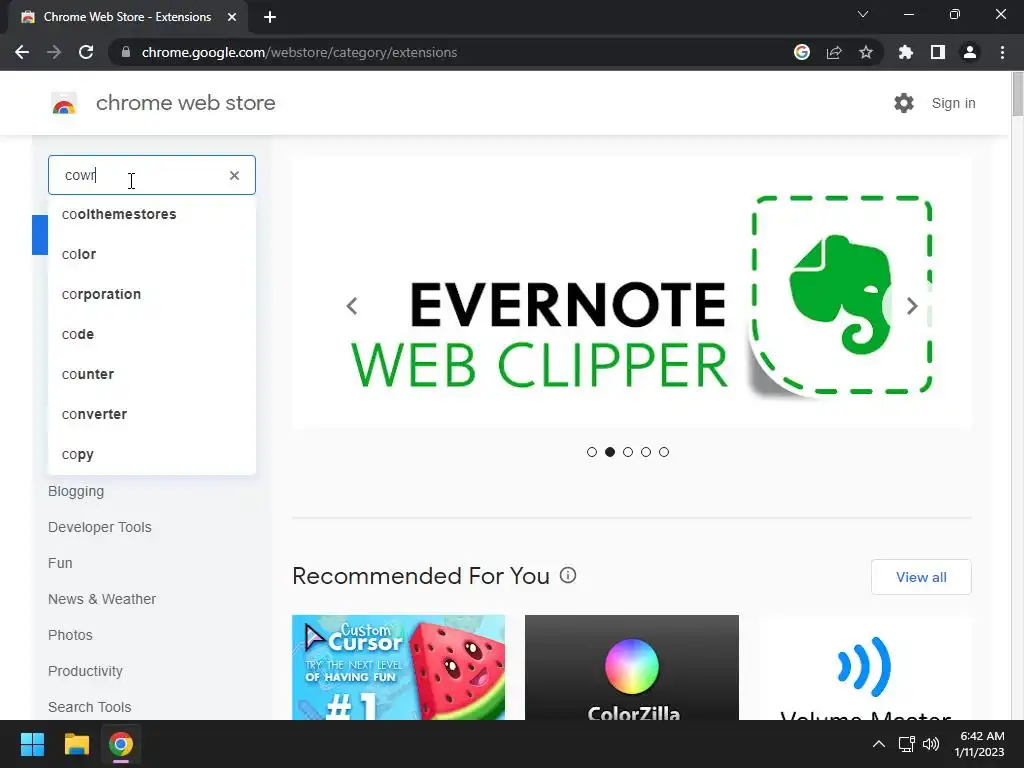Open the News & Weather category
Screen dimensions: 1024x768
[102, 599]
